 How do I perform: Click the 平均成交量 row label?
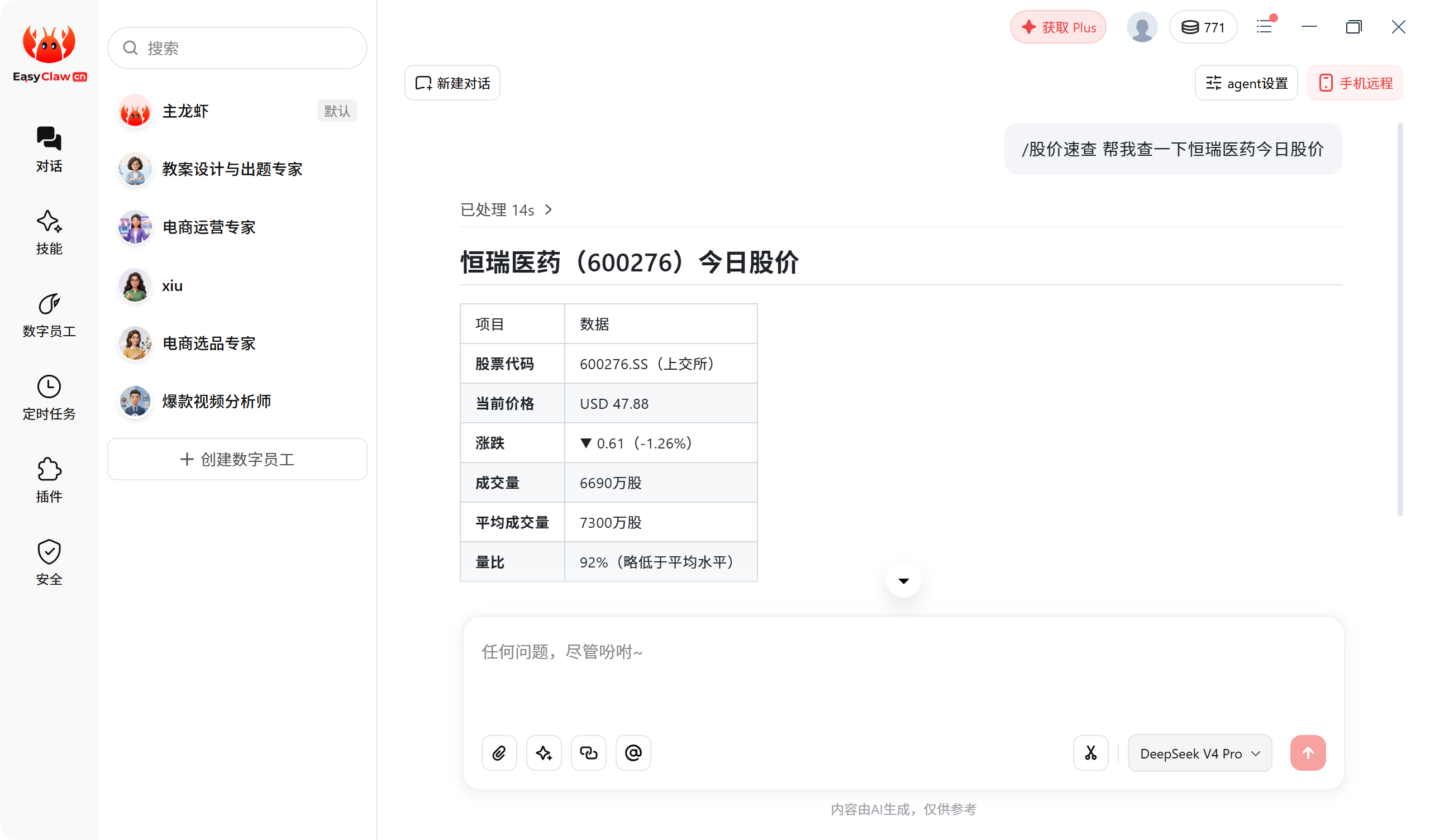pos(512,522)
